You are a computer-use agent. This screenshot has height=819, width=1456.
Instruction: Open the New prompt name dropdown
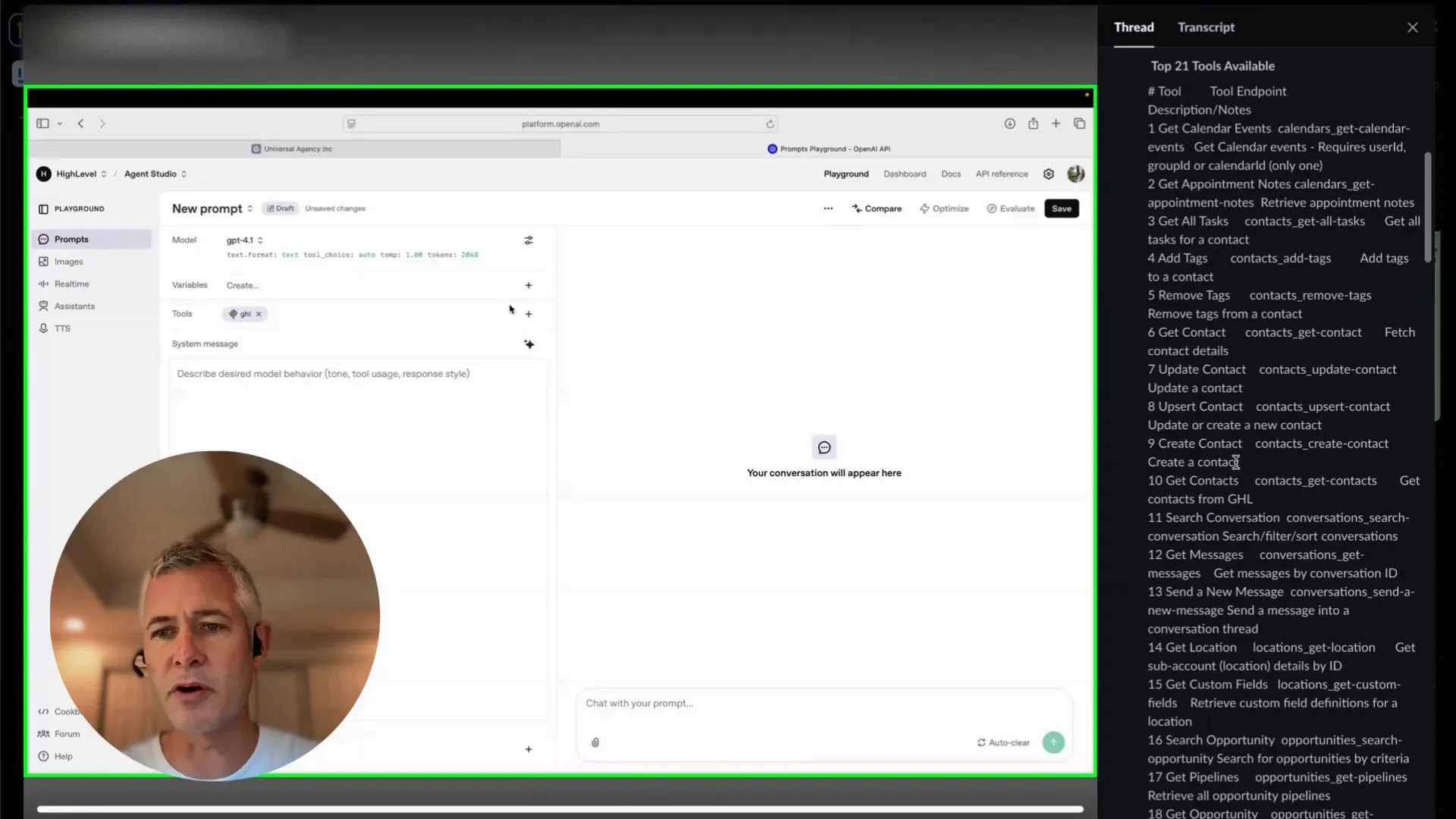[212, 209]
